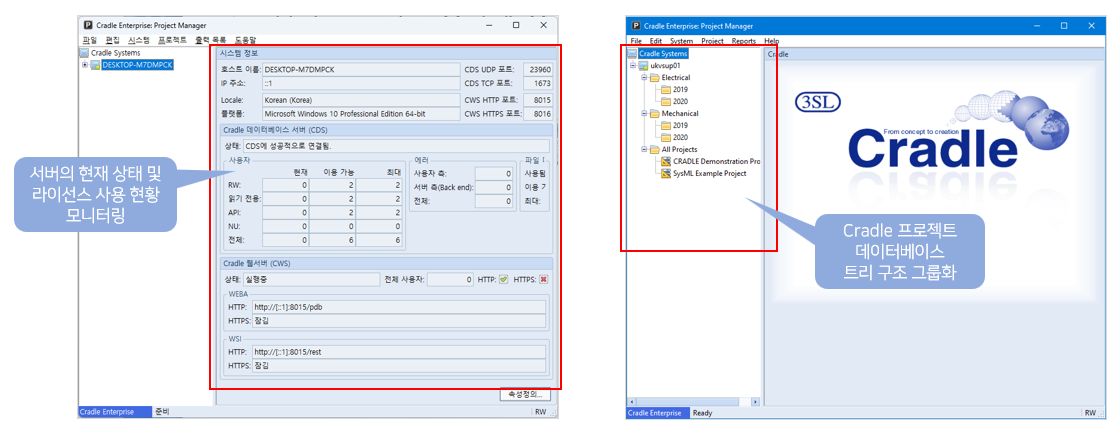Click the WSI HTTP URL field ending /rest
This screenshot has width=1118, height=427.
click(x=399, y=352)
